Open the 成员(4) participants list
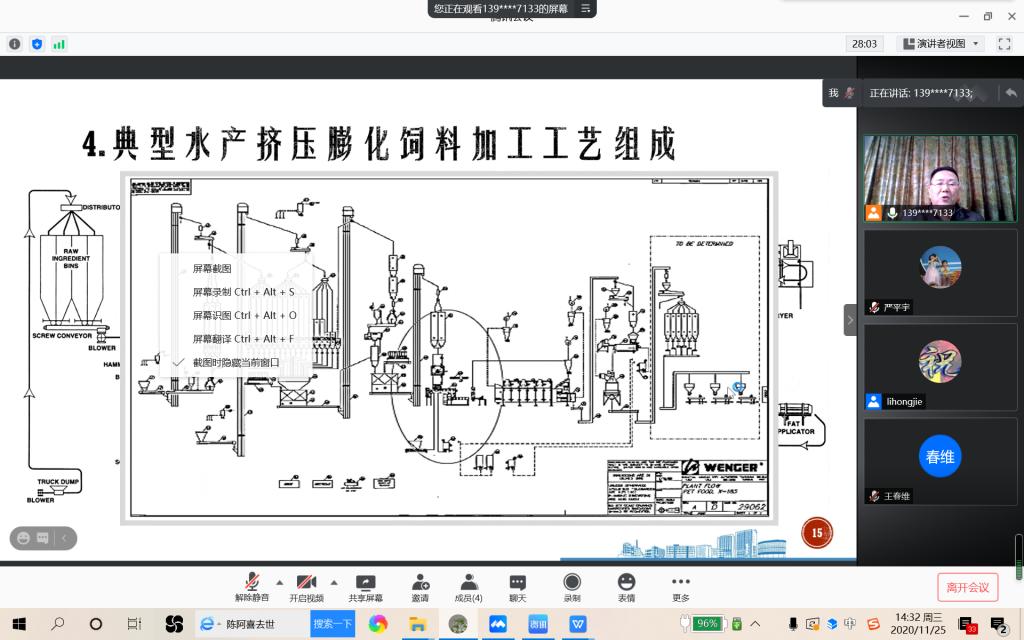Viewport: 1024px width, 640px height. pos(468,586)
